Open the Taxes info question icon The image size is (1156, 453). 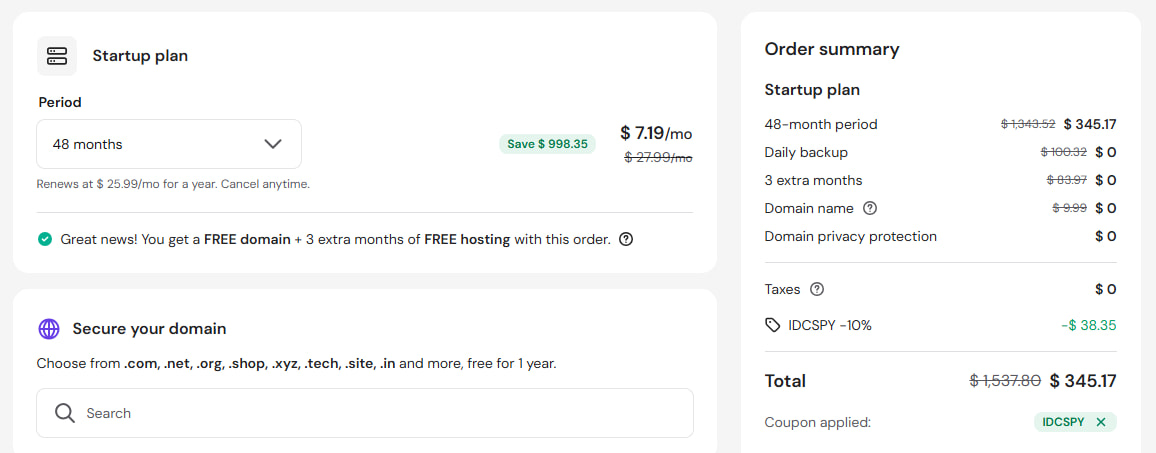tap(816, 289)
